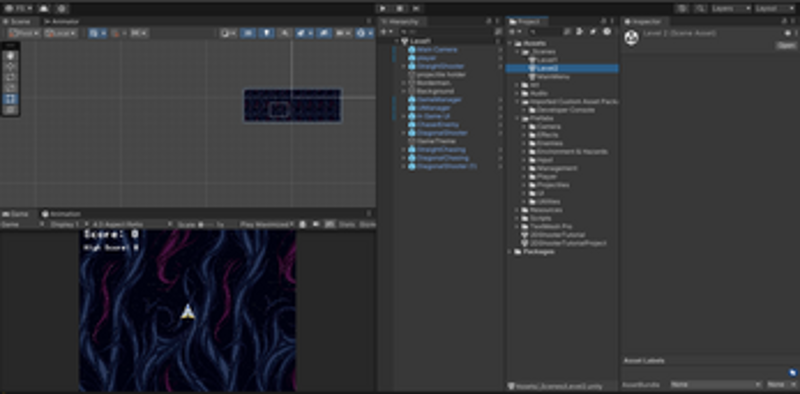Collapse the _Scenes folder in the Project
This screenshot has height=394, width=800.
click(x=517, y=52)
